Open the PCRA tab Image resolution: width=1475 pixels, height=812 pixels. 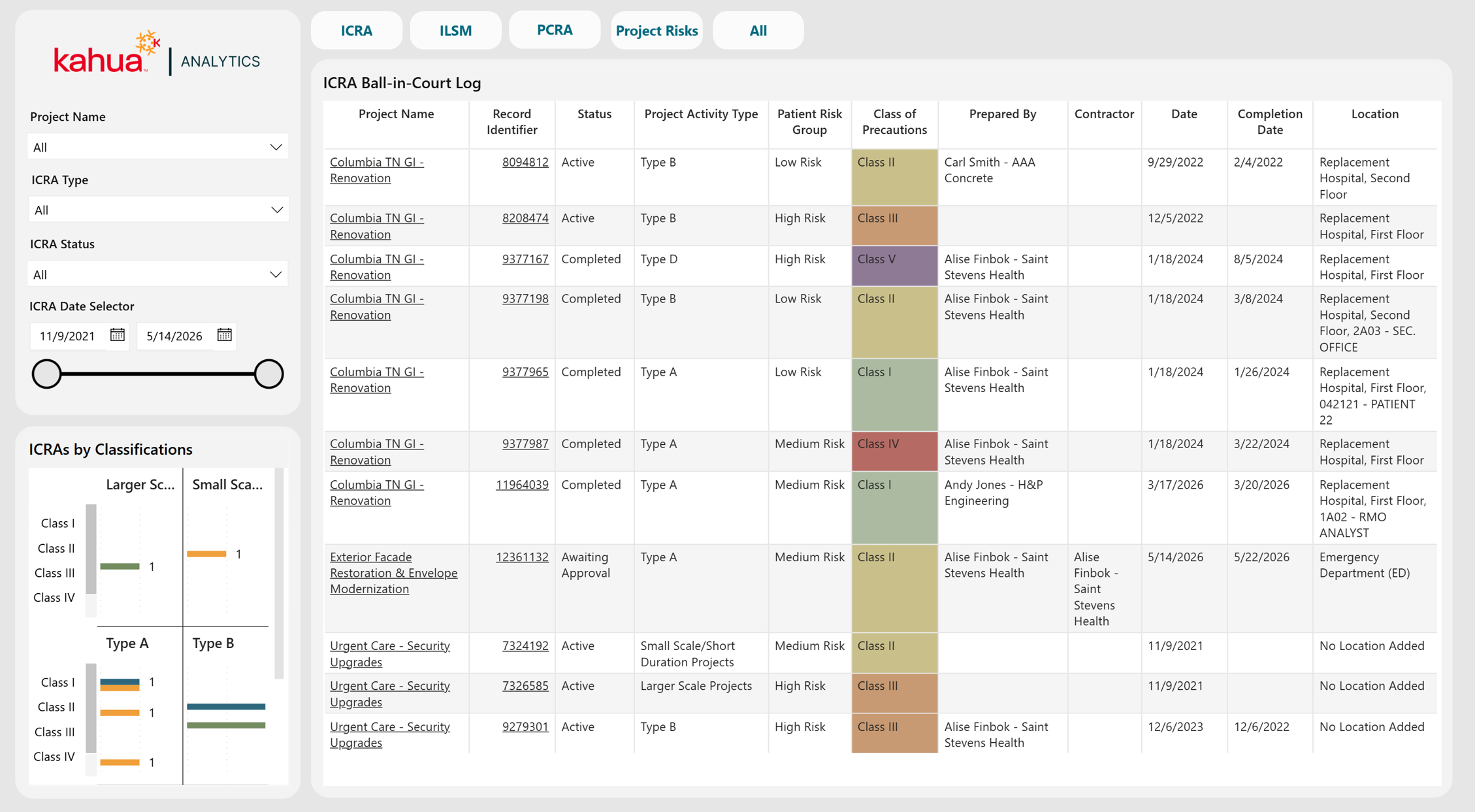555,29
